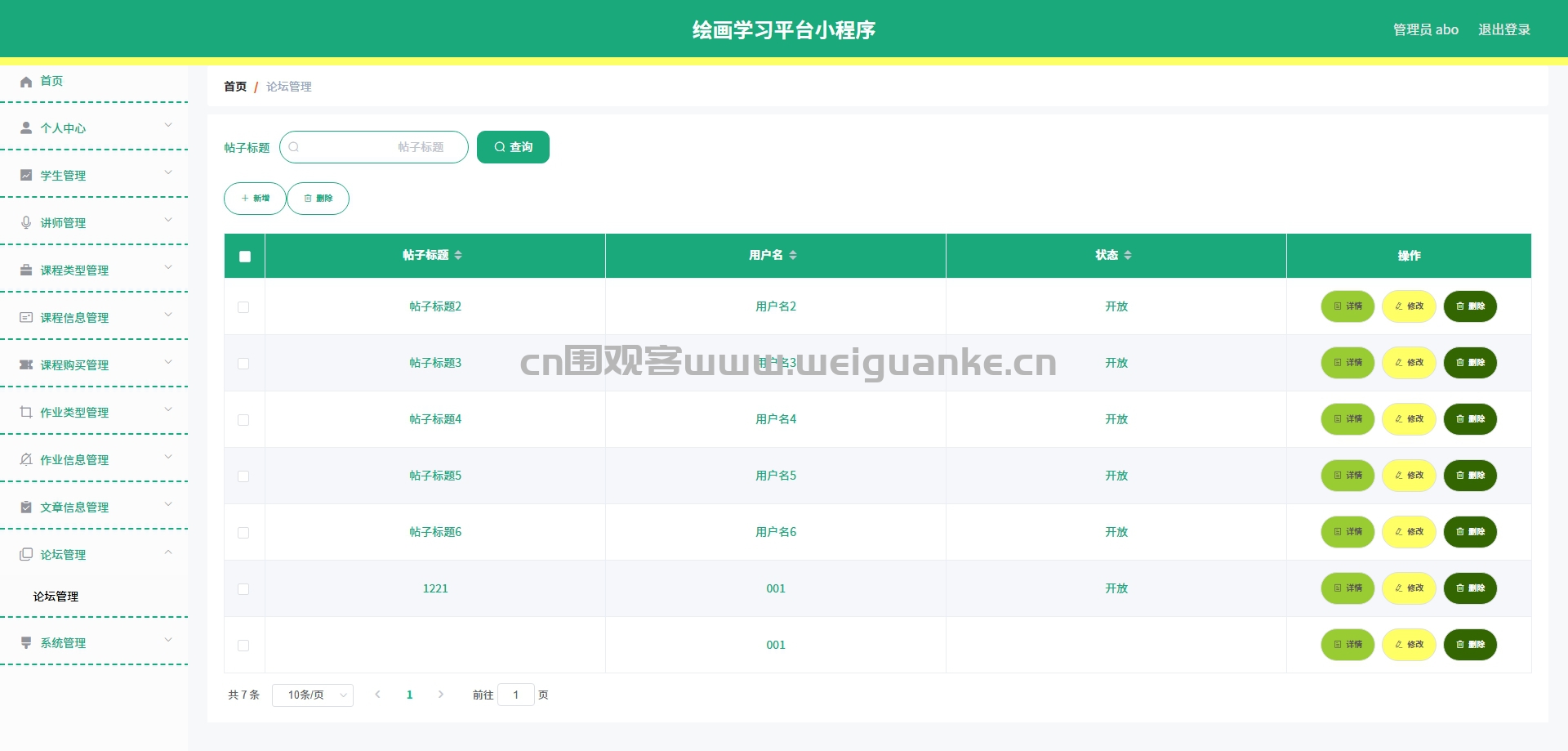This screenshot has height=751, width=1568.
Task: Open the 10条/页 page size dropdown
Action: (313, 695)
